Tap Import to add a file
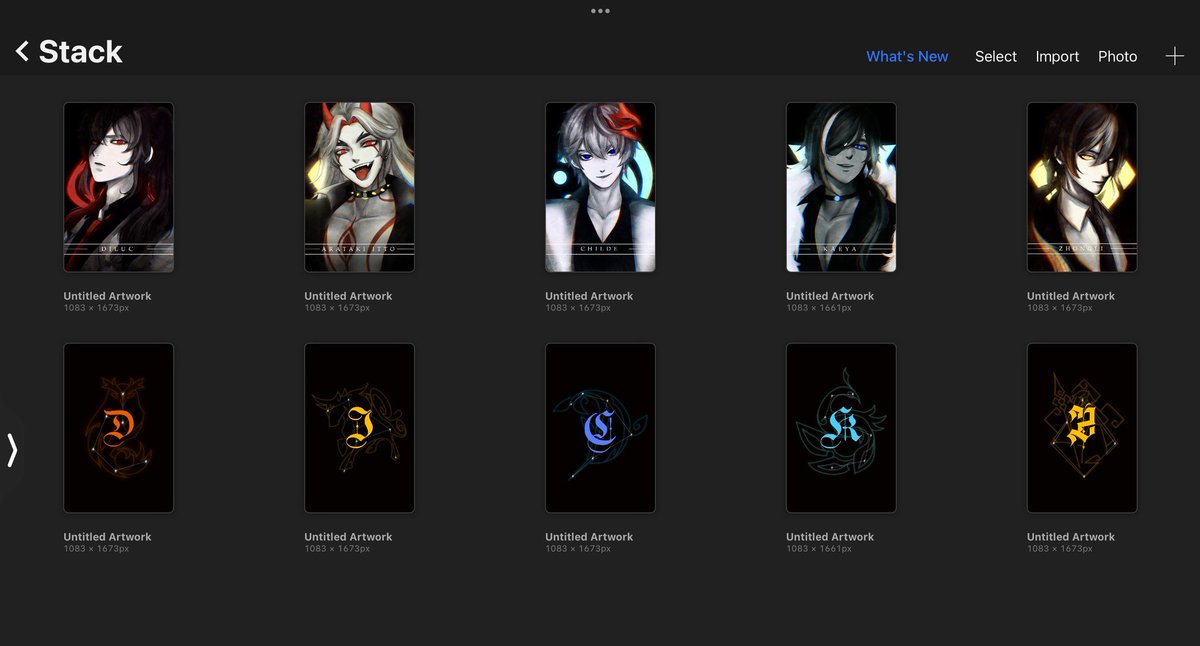1200x646 pixels. (1057, 56)
